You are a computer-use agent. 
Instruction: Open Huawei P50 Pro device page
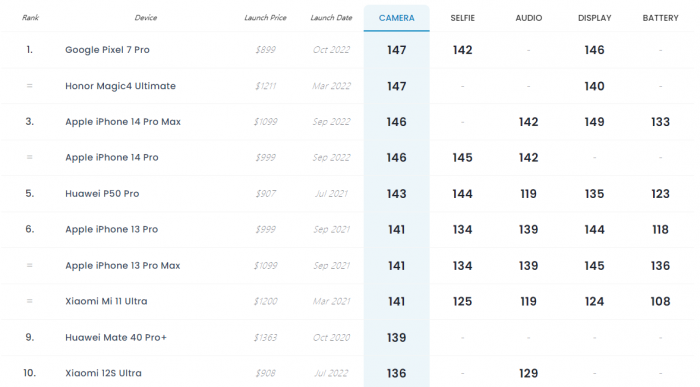tap(102, 193)
